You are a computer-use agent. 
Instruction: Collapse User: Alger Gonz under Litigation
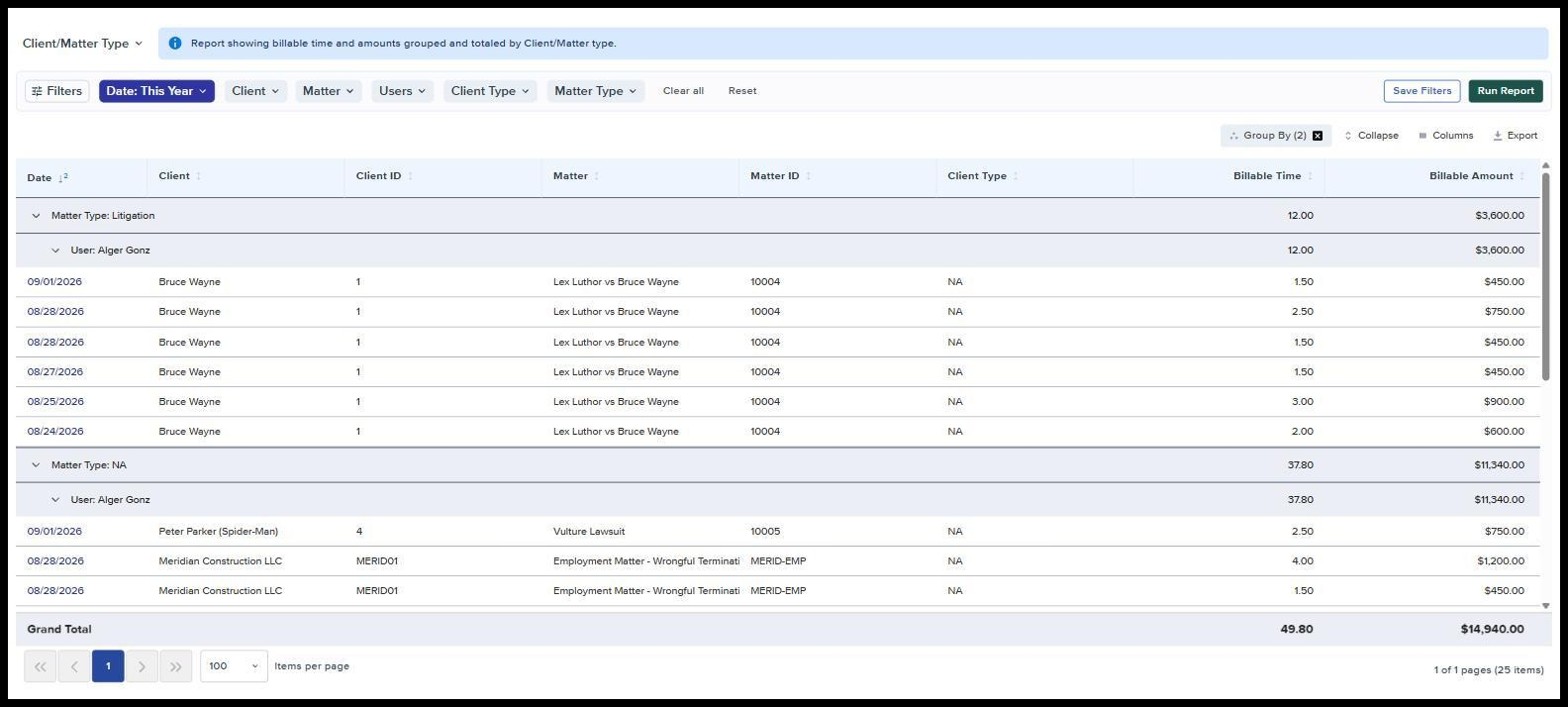pos(55,251)
